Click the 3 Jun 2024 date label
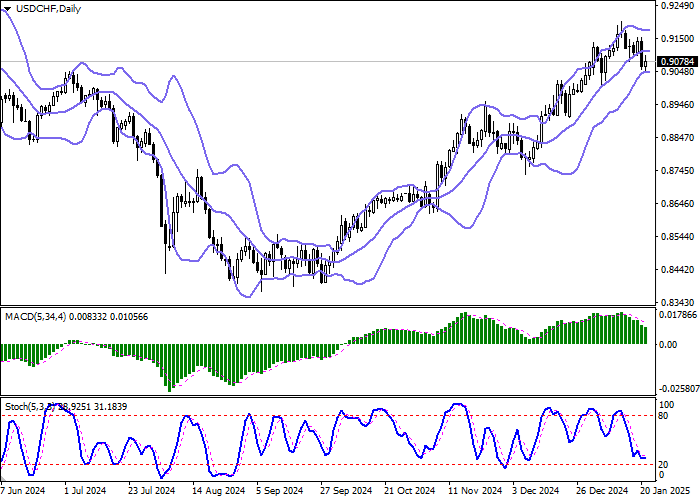700x500 pixels. pyautogui.click(x=23, y=491)
